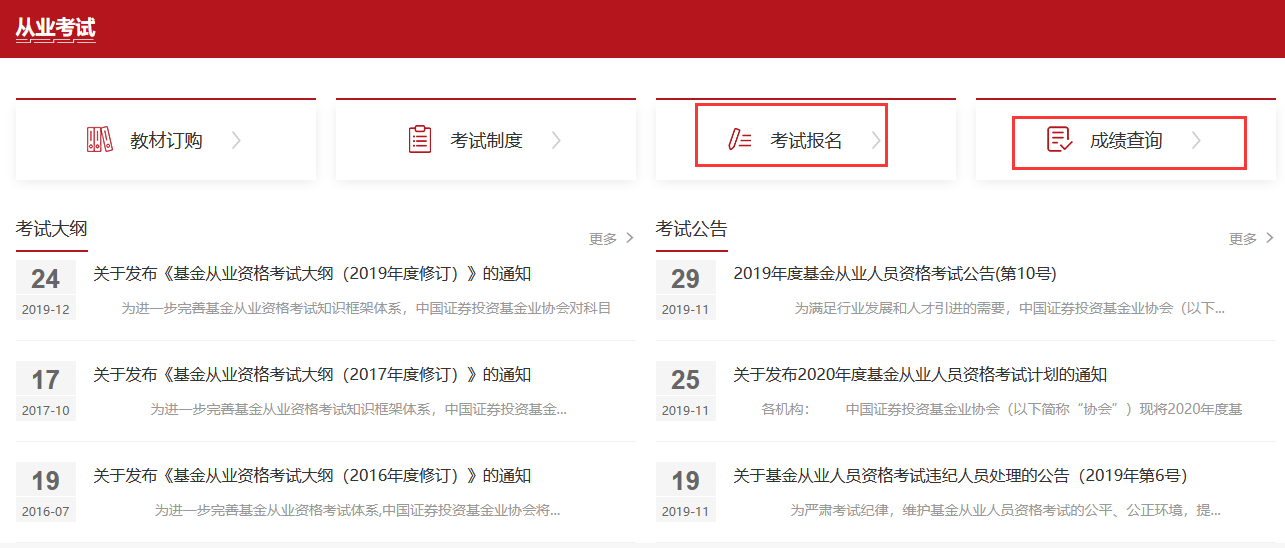1285x548 pixels.
Task: Click the arrow beside 教材订购
Action: pyautogui.click(x=236, y=141)
